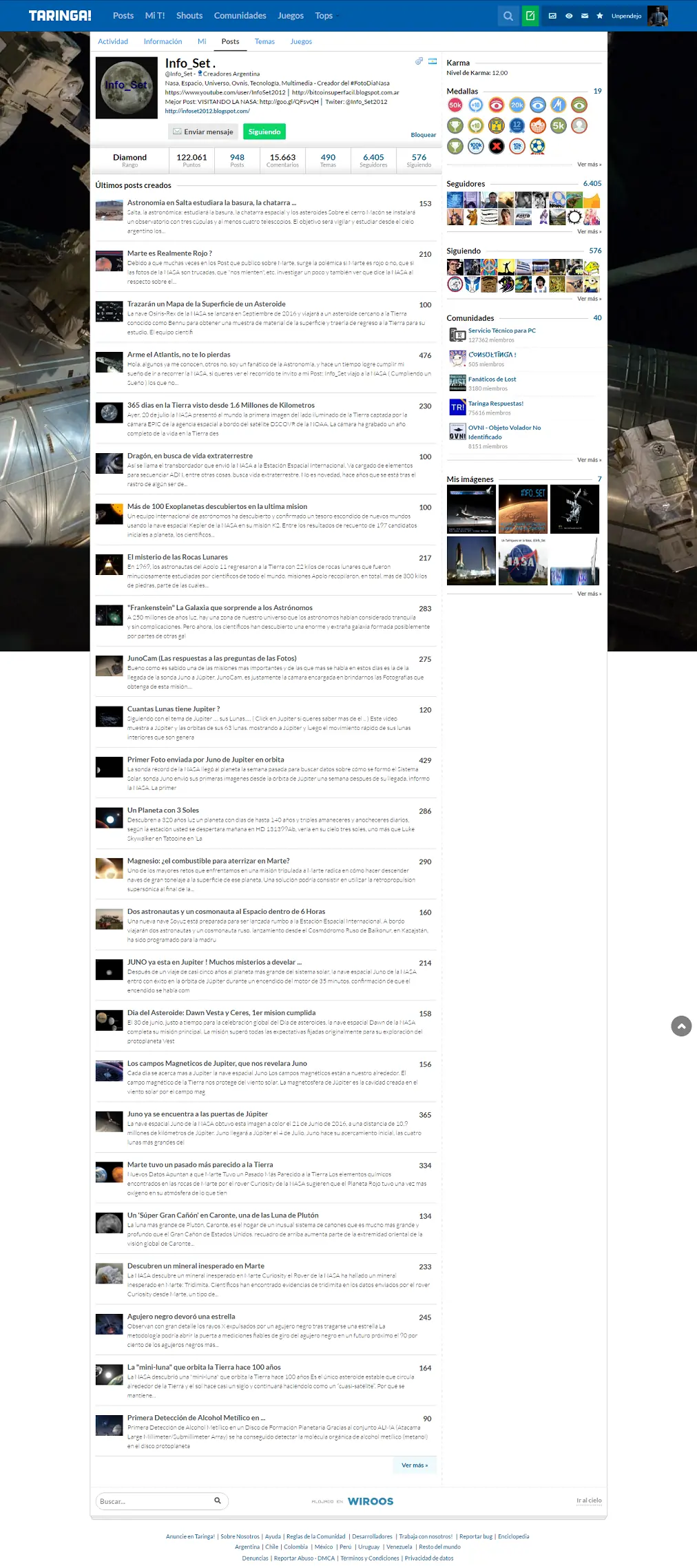Viewport: 697px width, 1568px height.
Task: Open the infoset2012.blogspot.com link
Action: [x=207, y=111]
